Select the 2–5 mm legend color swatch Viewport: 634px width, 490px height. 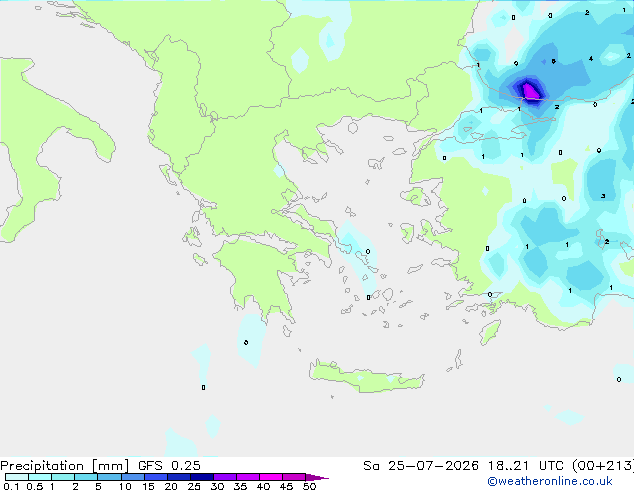86,477
